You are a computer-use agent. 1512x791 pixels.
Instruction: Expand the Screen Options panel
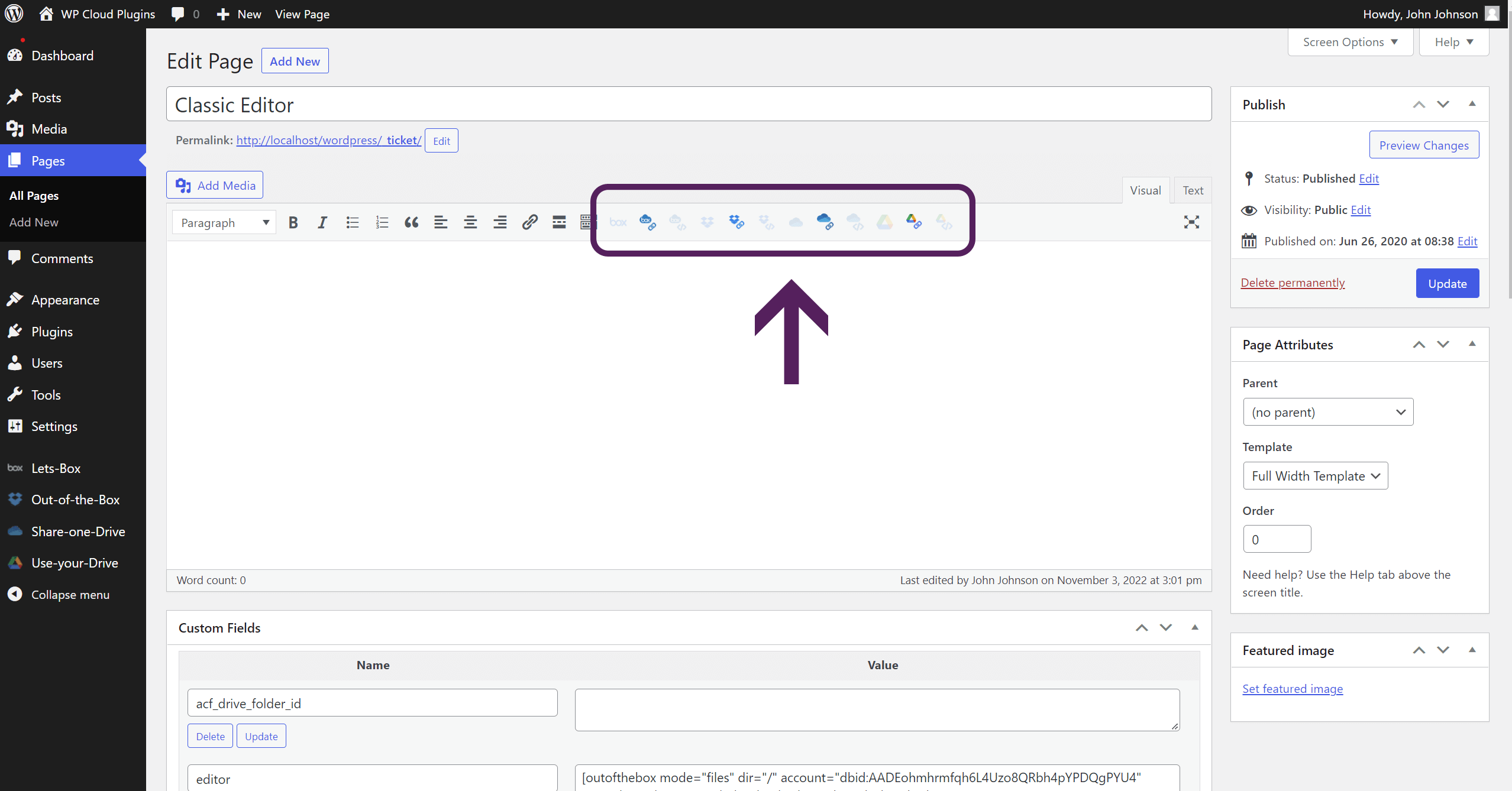pyautogui.click(x=1350, y=42)
